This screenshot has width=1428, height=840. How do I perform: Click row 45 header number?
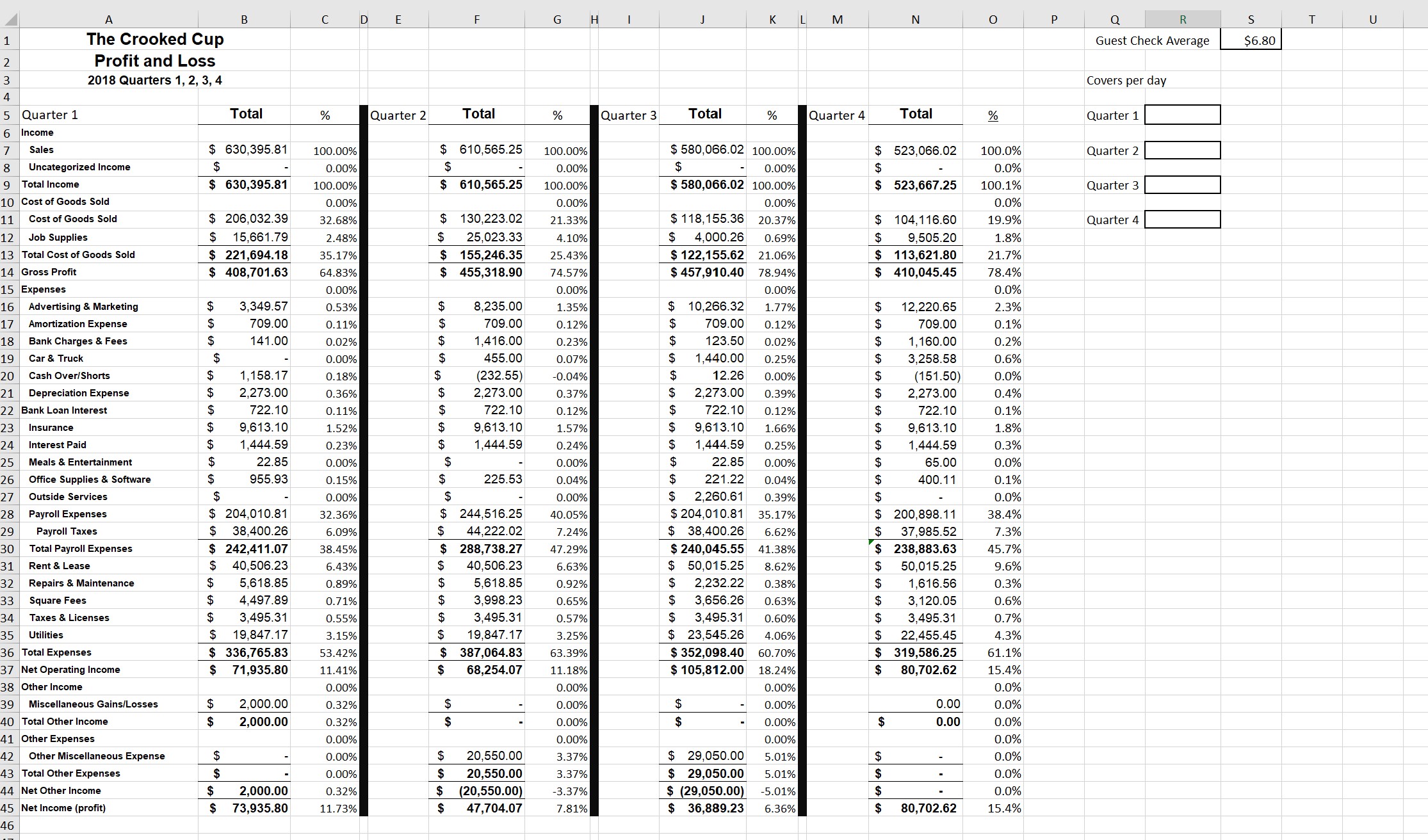pos(8,808)
